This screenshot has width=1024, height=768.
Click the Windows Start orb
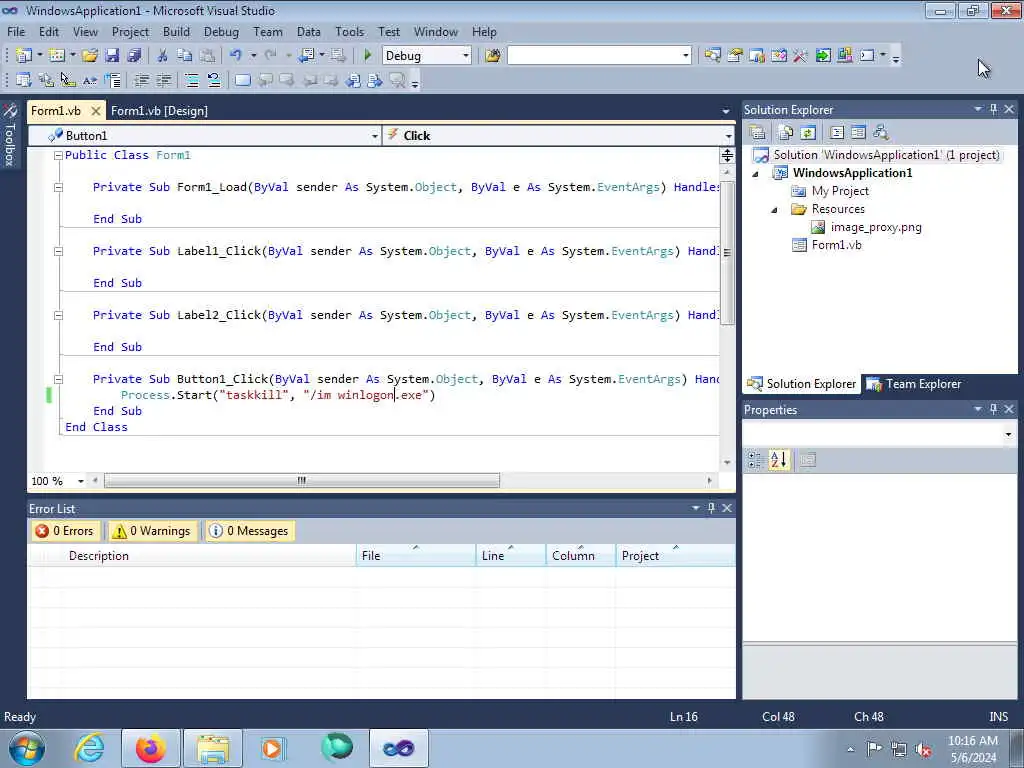click(x=27, y=748)
